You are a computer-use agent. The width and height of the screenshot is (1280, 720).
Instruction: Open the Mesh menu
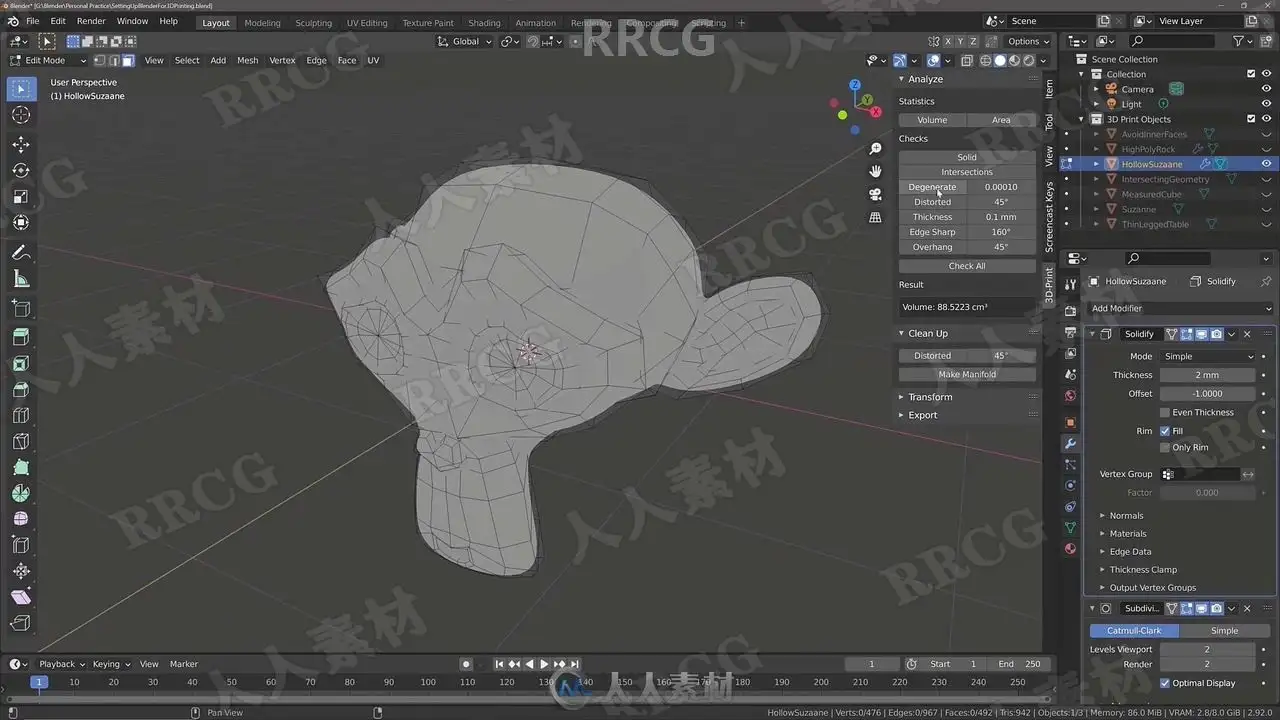coord(247,60)
